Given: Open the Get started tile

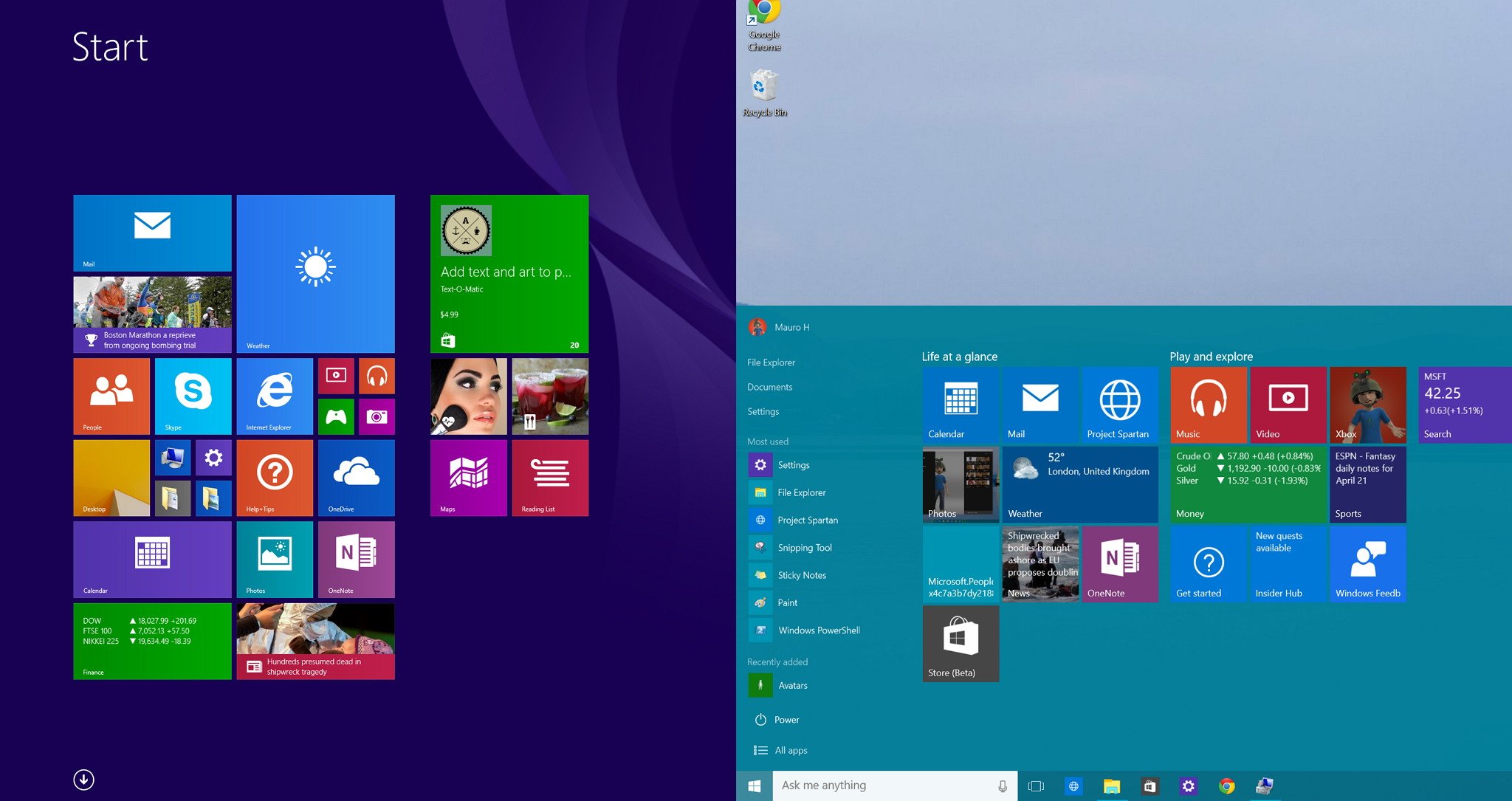Looking at the screenshot, I should tap(1208, 564).
